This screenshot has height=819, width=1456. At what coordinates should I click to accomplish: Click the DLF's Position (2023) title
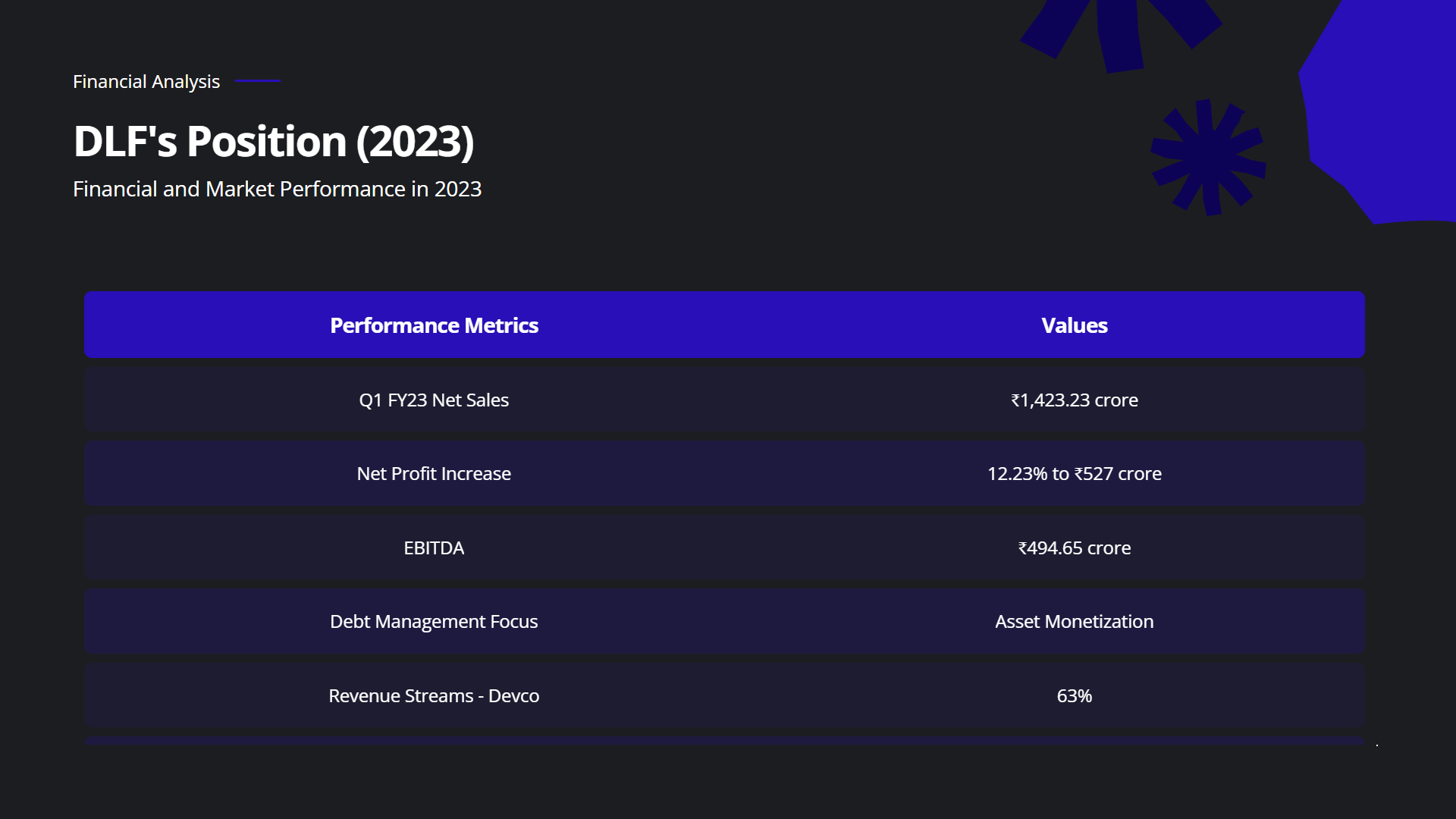(273, 141)
